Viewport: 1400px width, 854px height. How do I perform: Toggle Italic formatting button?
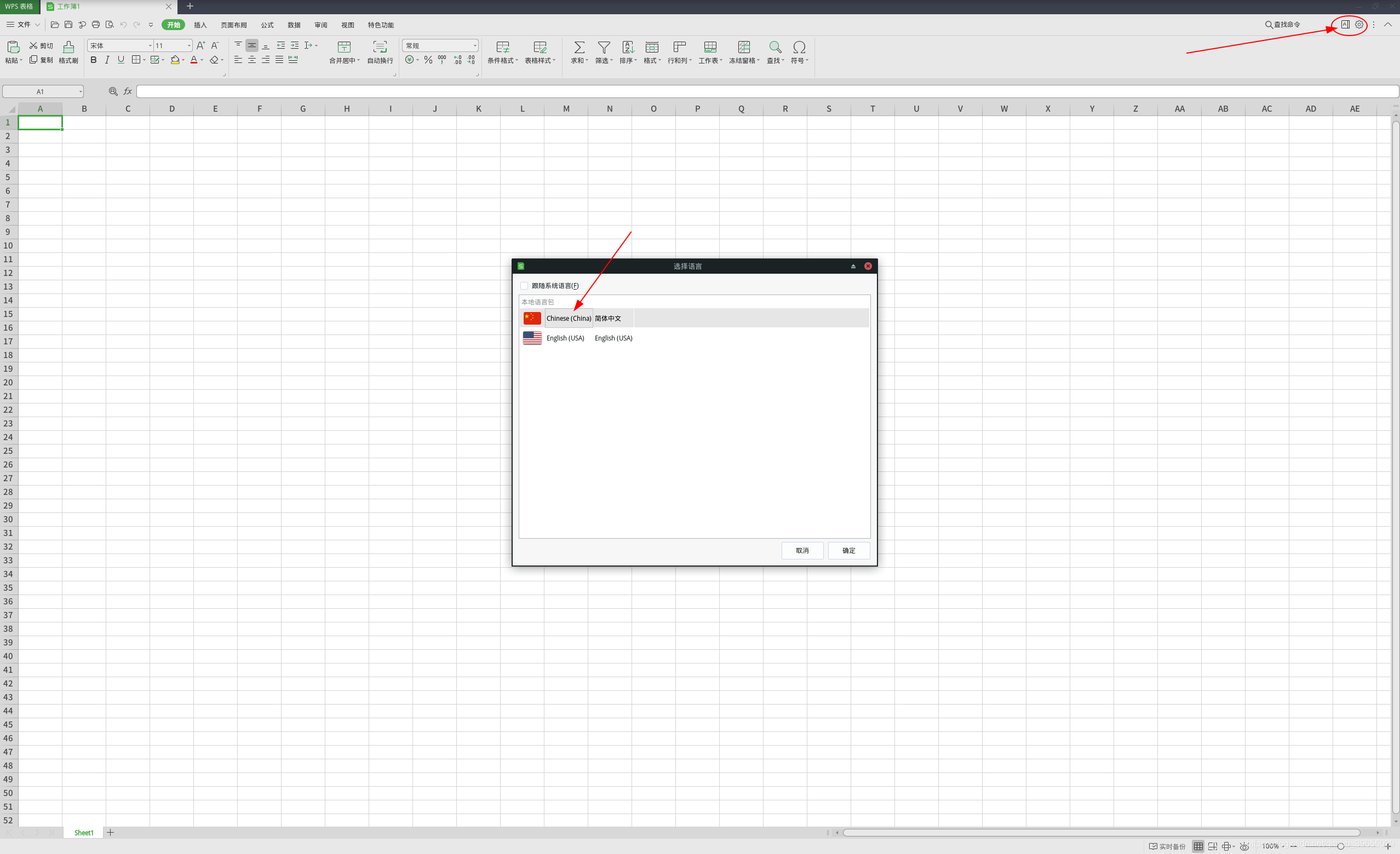[107, 60]
